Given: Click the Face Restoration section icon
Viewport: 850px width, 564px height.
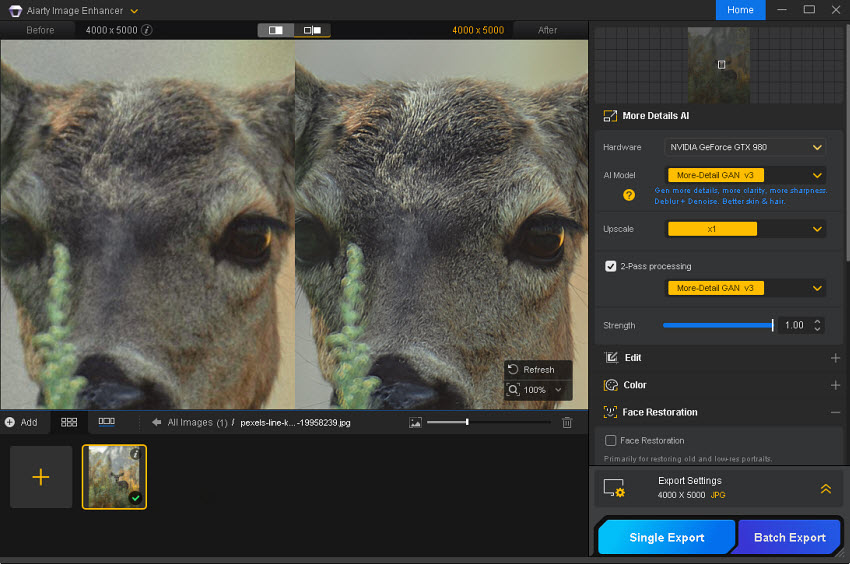Looking at the screenshot, I should click(x=610, y=412).
